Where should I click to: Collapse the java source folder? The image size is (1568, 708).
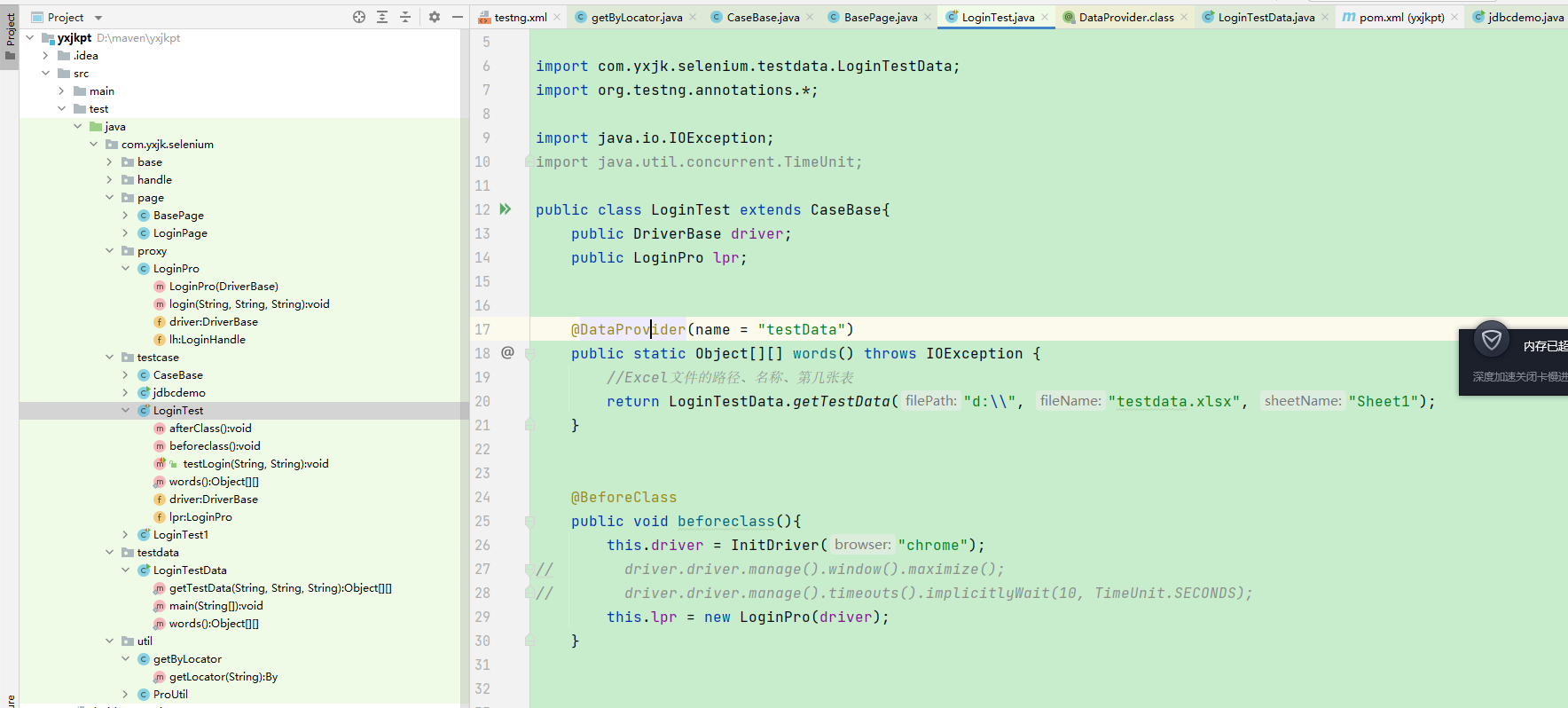point(78,126)
